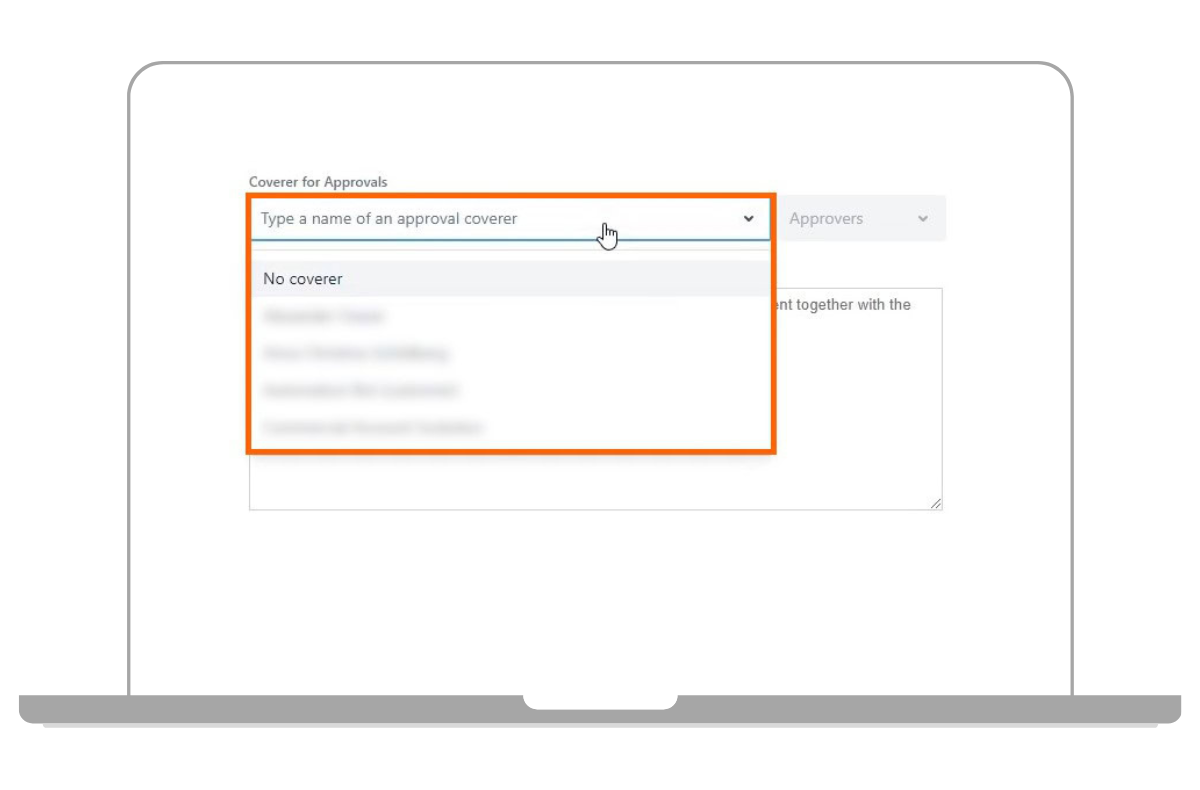
Task: Grab the comment box resize handle
Action: (x=936, y=504)
